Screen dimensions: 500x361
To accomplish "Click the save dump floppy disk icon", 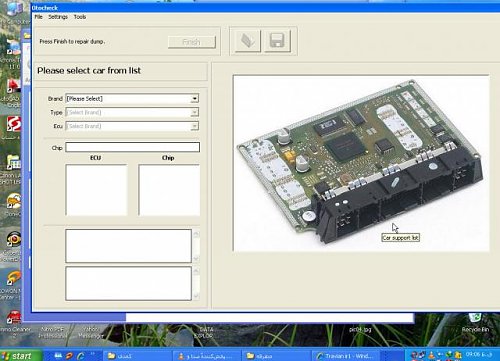I will (277, 41).
